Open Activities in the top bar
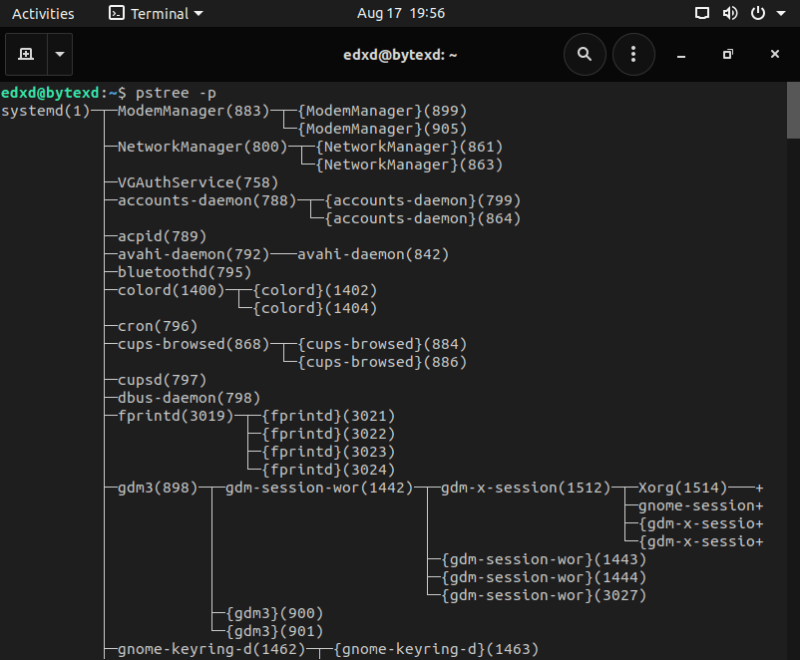 (43, 13)
